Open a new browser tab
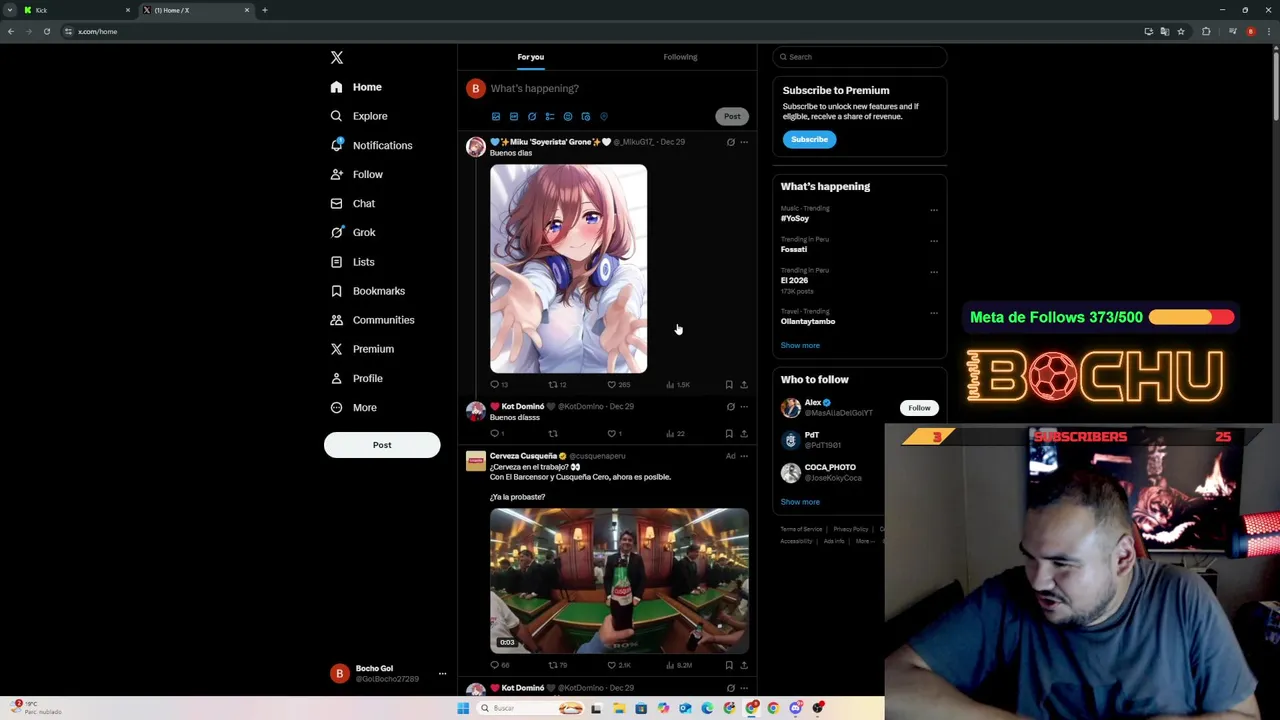Screen dimensions: 1280x720 [x=265, y=10]
